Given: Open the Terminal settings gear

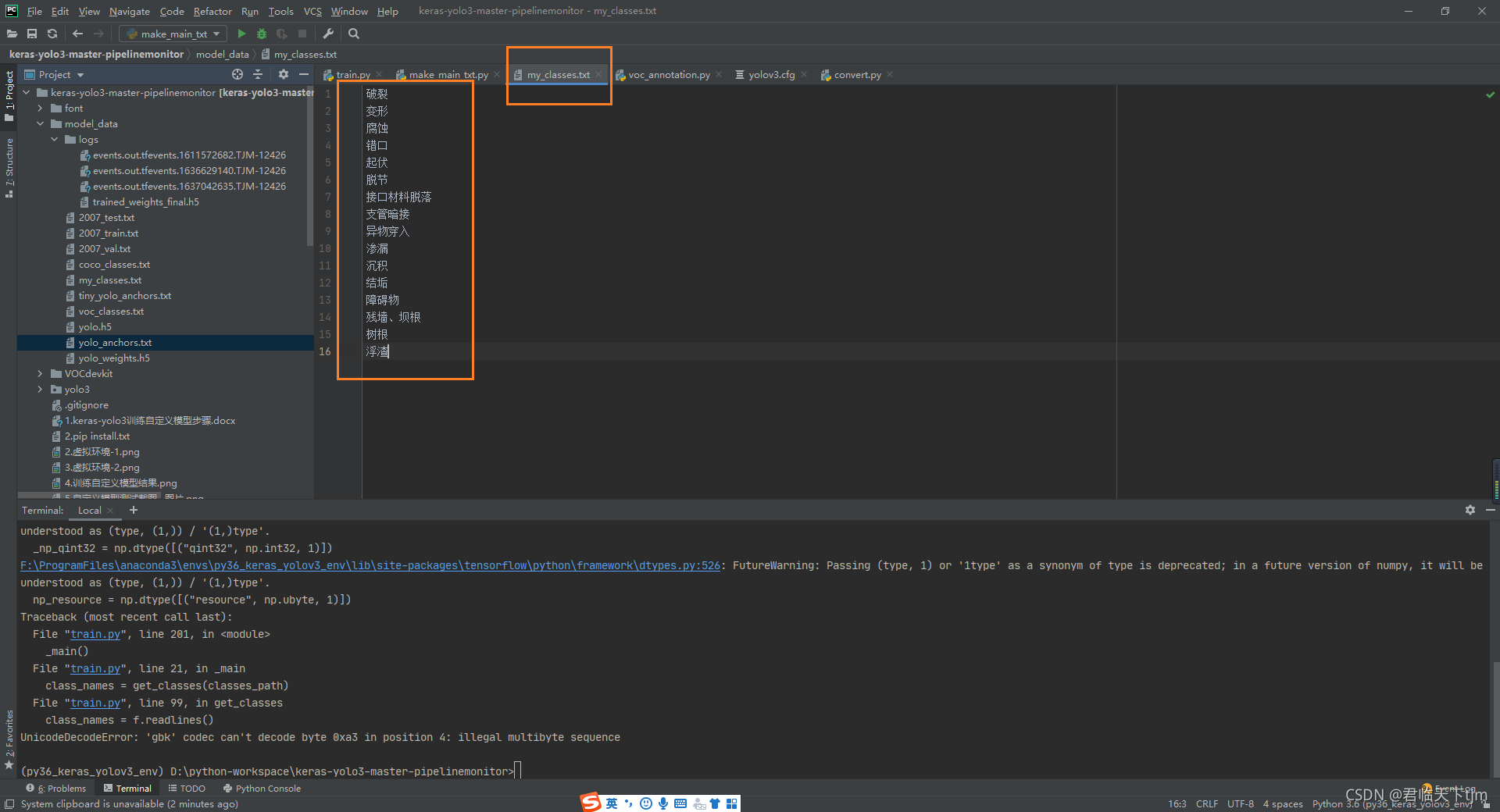Looking at the screenshot, I should (x=1470, y=510).
